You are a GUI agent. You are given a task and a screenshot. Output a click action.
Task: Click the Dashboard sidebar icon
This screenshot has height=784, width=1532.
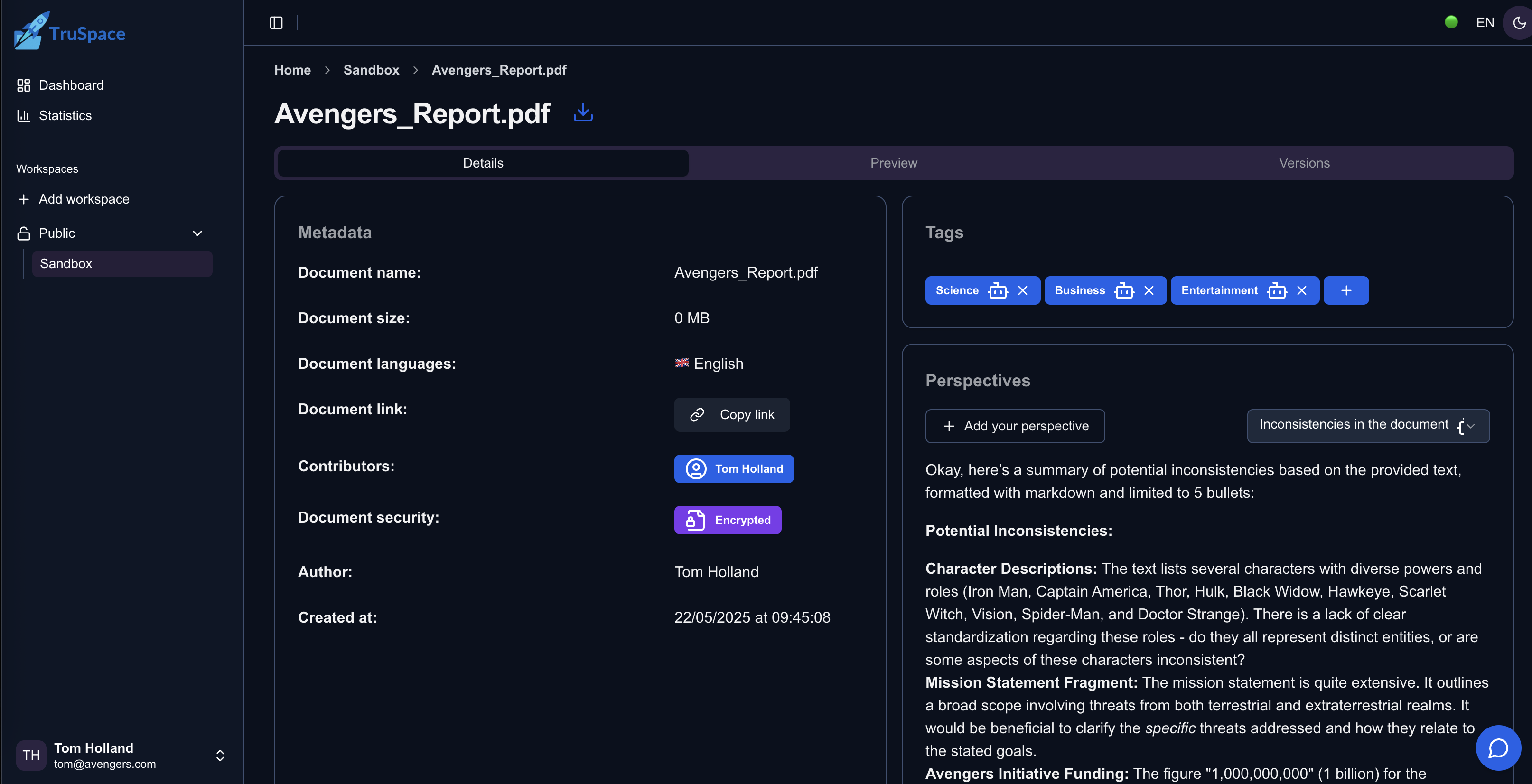point(23,85)
